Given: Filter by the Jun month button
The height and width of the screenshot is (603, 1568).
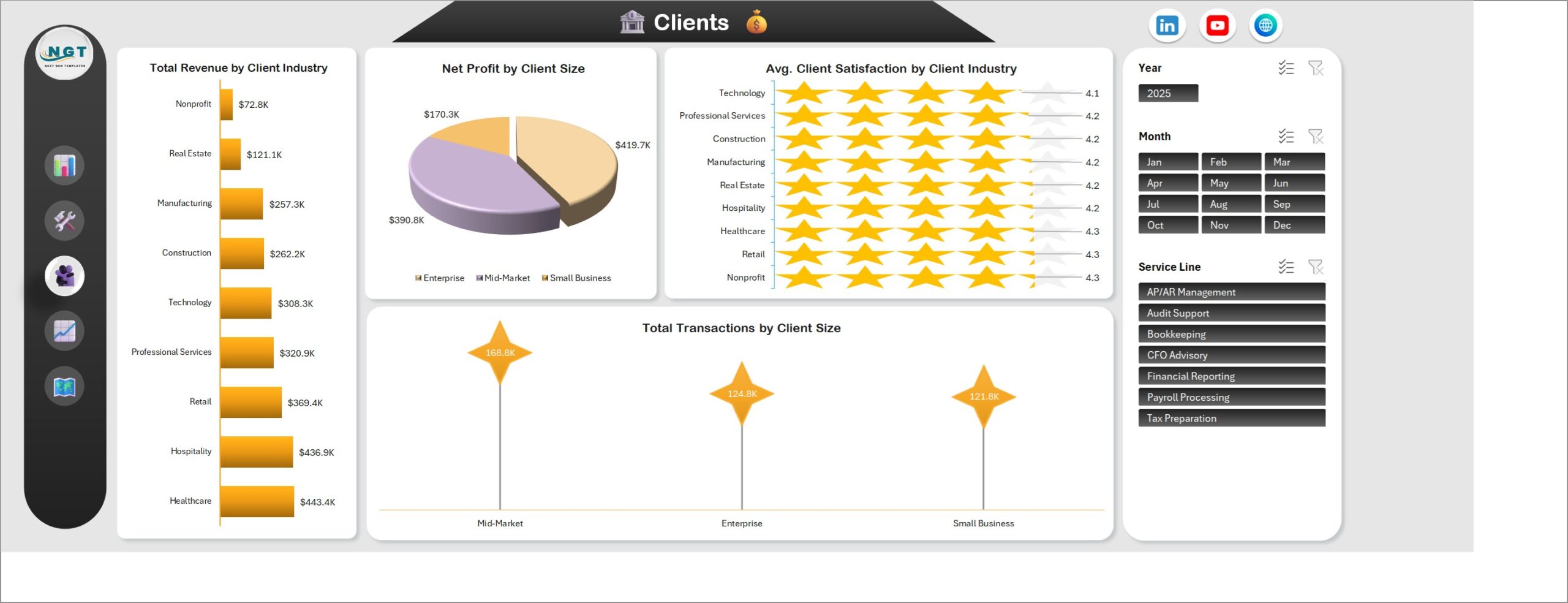Looking at the screenshot, I should (1294, 183).
